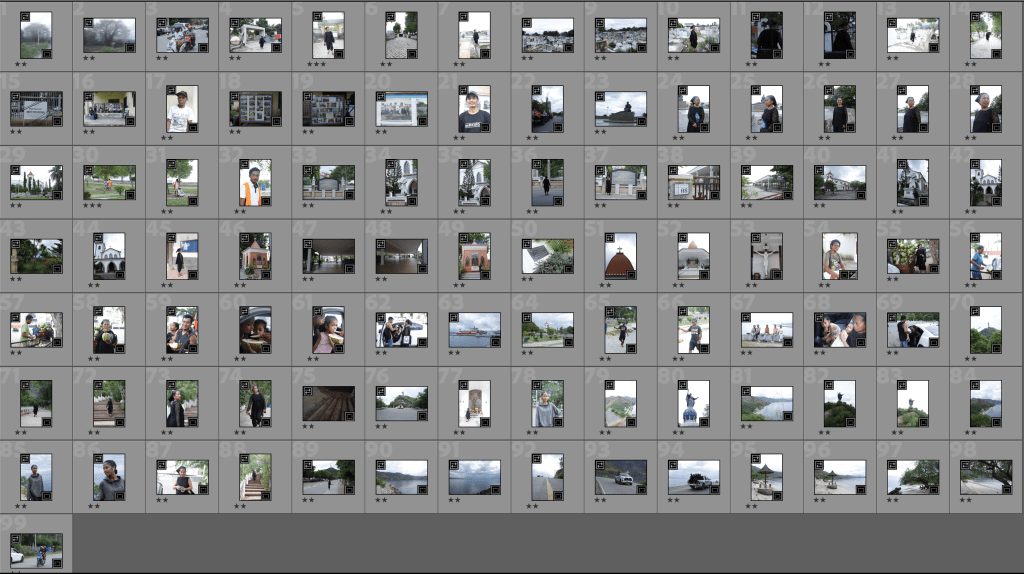Click top-left badge icon on photo 17

[x=172, y=91]
